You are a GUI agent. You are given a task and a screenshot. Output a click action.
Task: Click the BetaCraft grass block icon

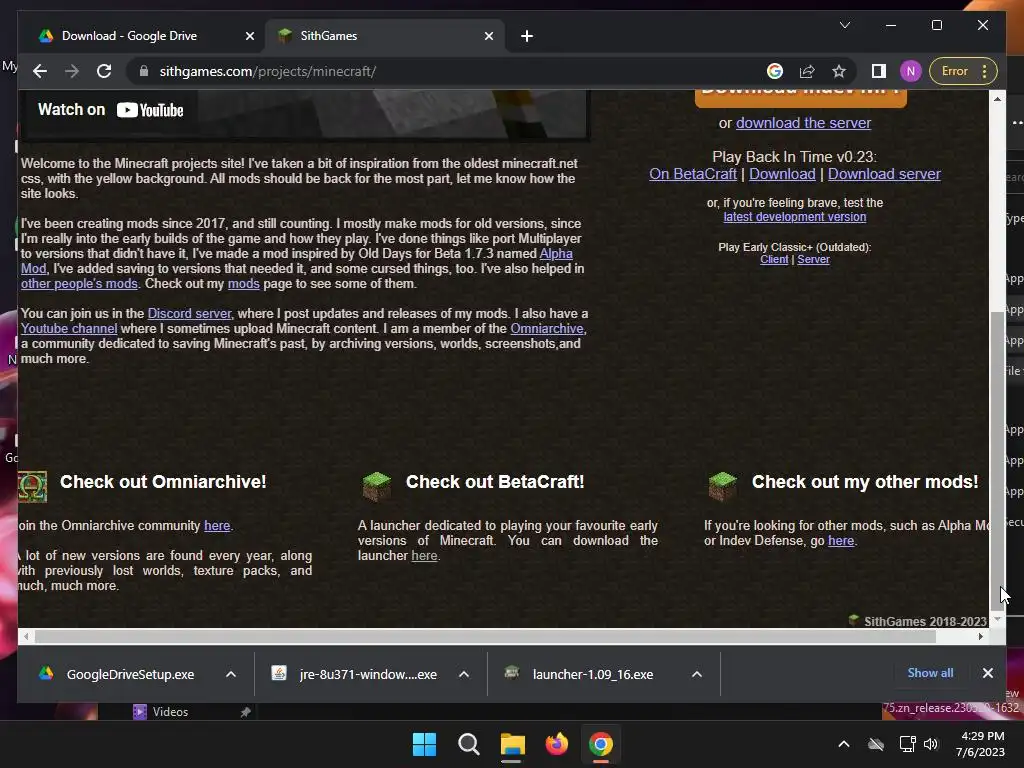point(377,487)
